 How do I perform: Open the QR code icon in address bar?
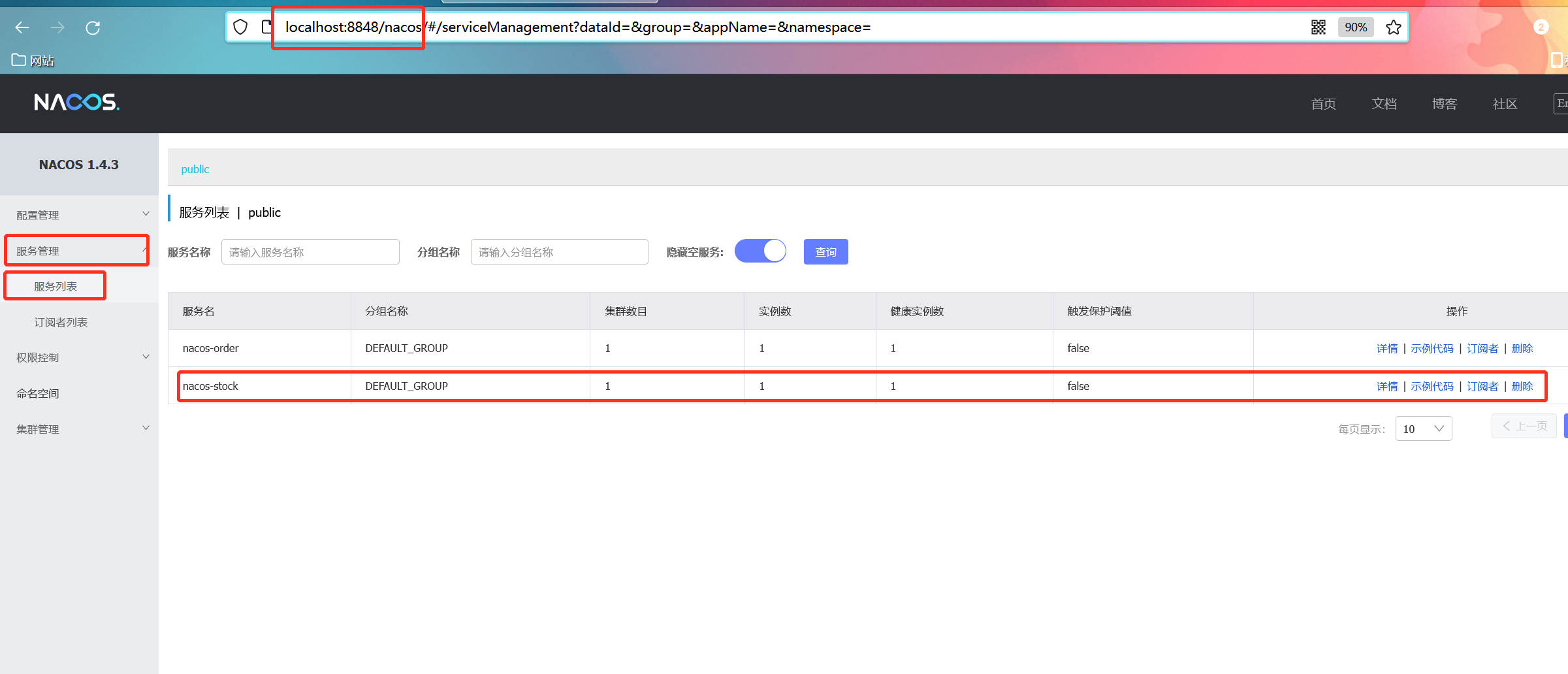pos(1319,27)
